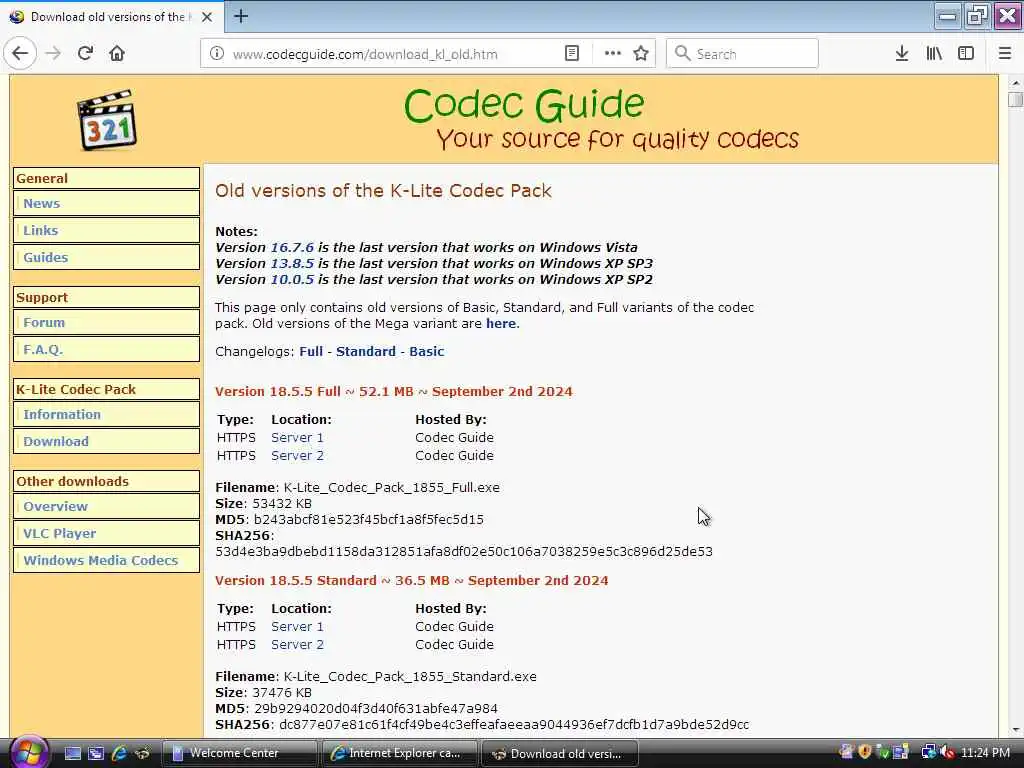Image resolution: width=1024 pixels, height=768 pixels.
Task: Open VLC Player sidebar link
Action: click(106, 533)
